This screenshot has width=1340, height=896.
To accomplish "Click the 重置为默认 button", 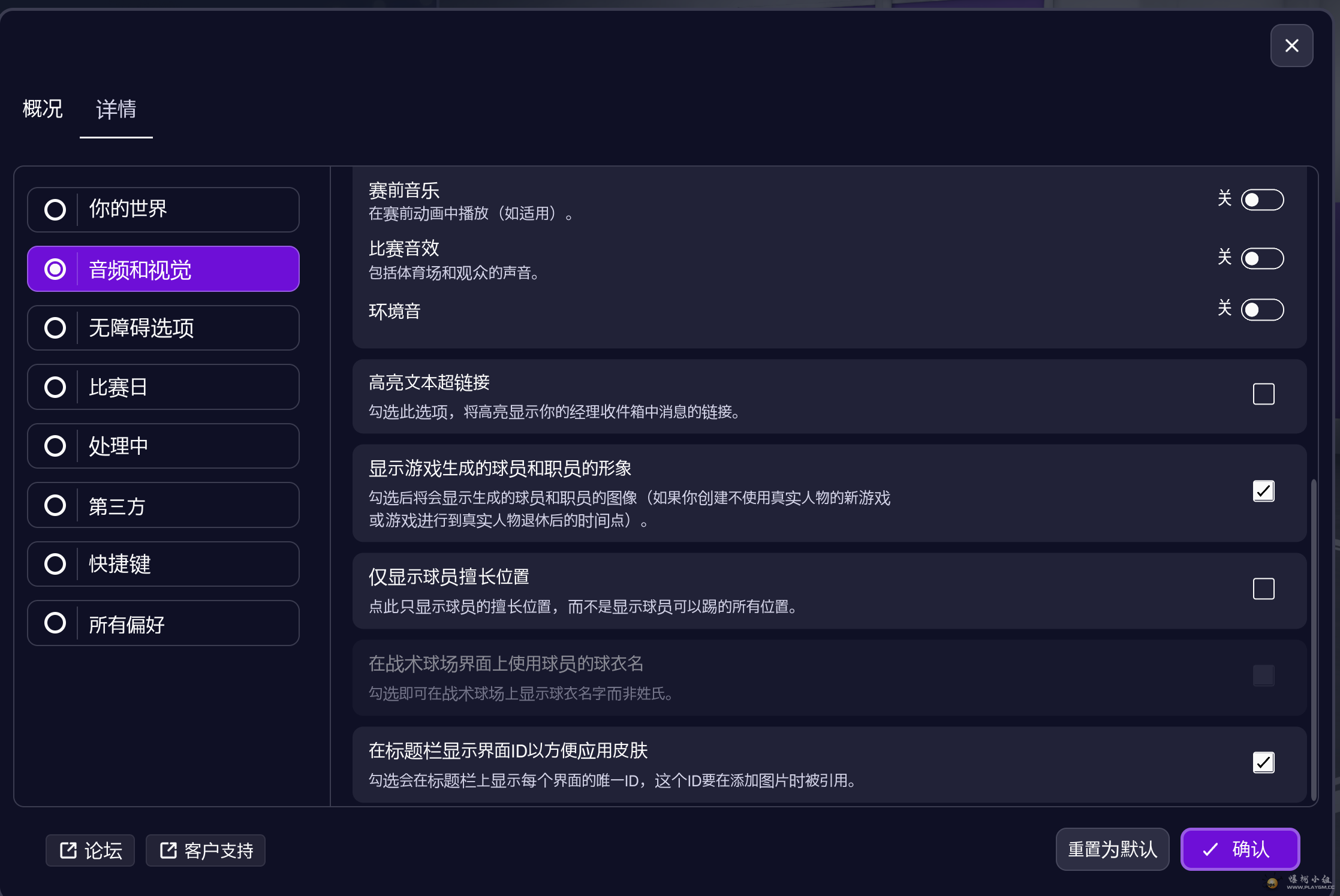I will (1112, 849).
